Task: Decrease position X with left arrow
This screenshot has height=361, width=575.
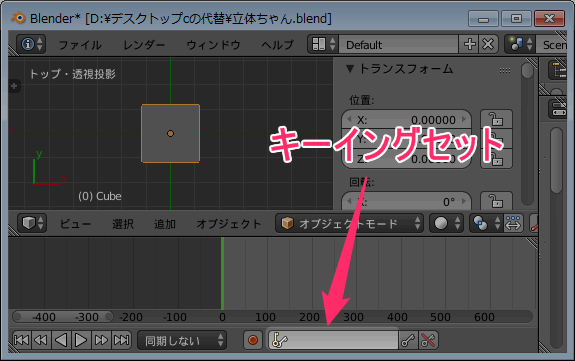Action: coord(349,119)
